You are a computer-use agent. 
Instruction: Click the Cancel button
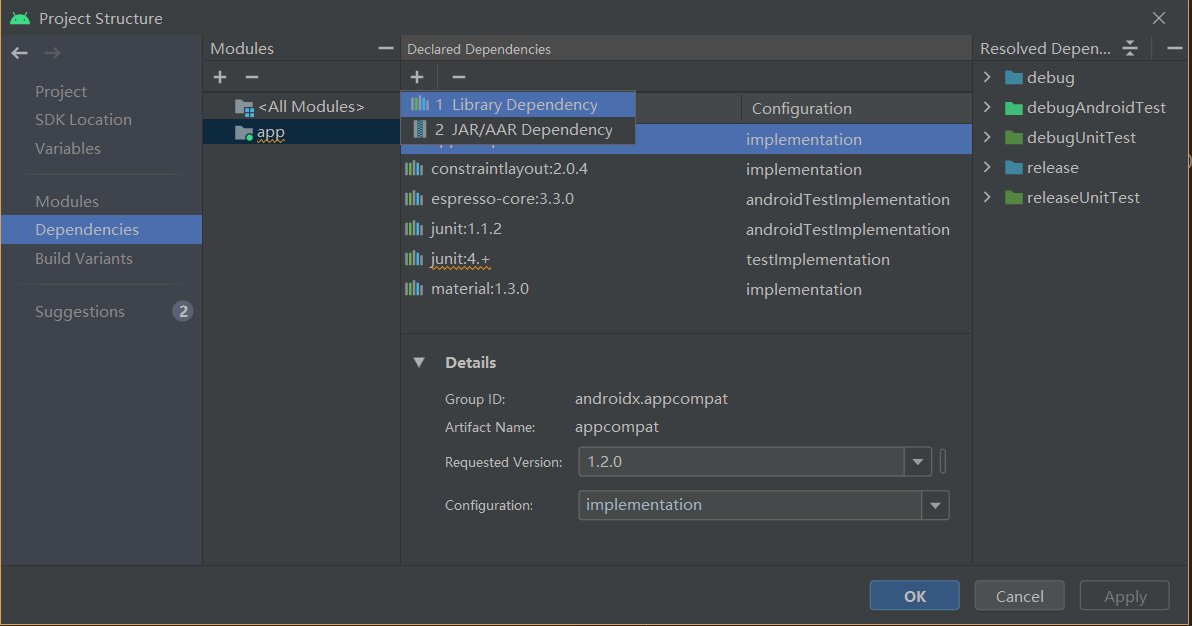point(1019,596)
